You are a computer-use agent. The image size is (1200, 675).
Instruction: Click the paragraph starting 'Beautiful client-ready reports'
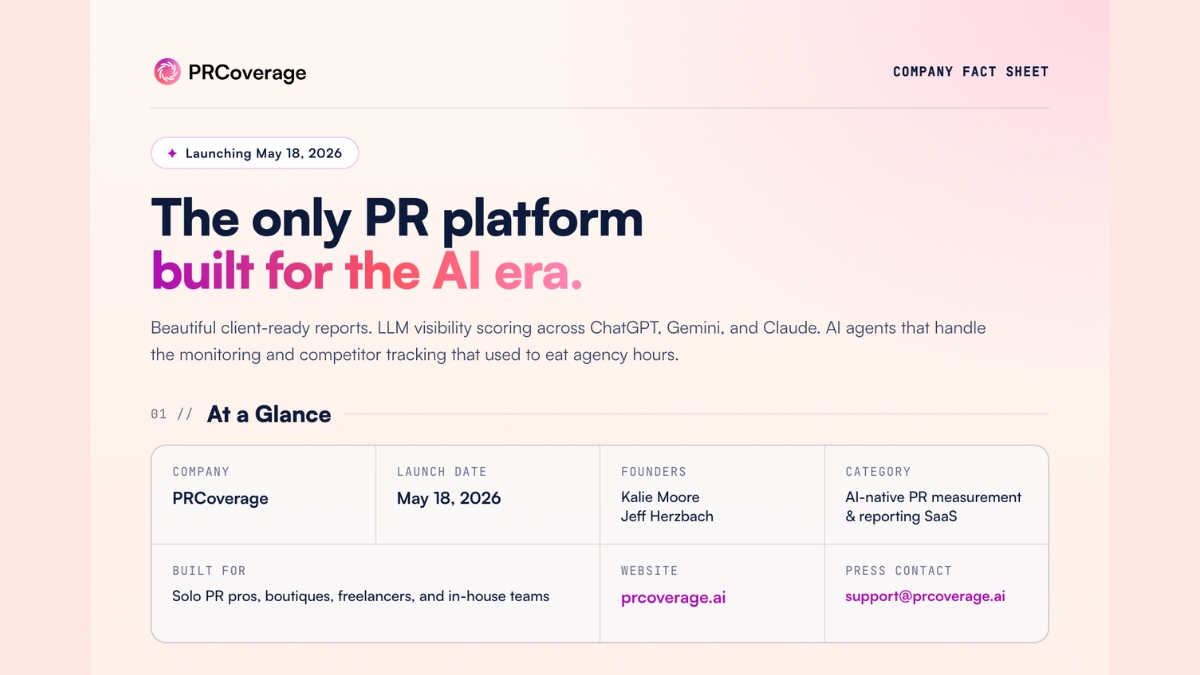569,341
